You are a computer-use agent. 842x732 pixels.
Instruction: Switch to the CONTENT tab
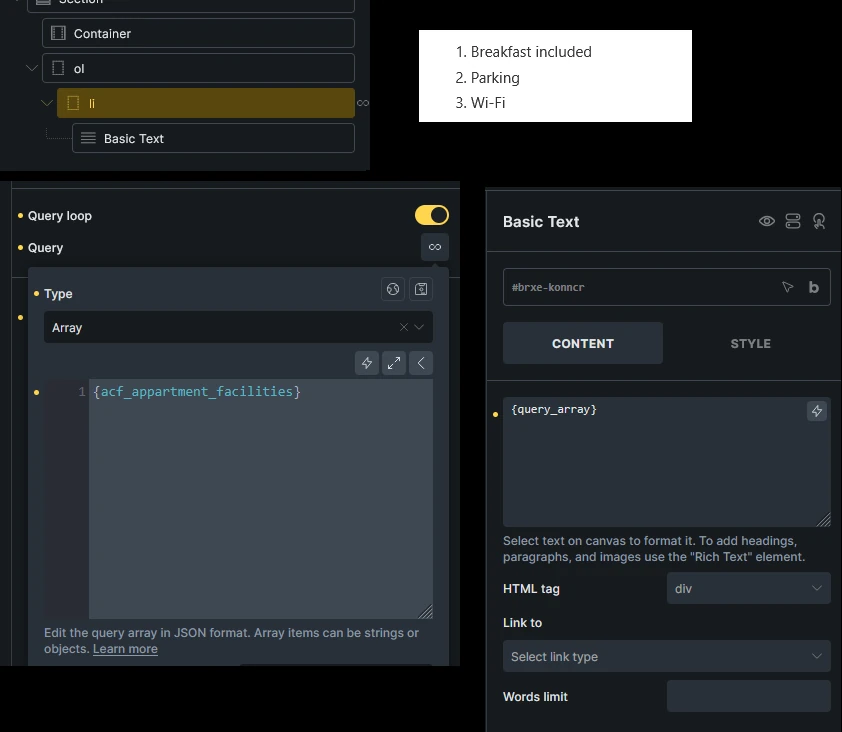click(x=583, y=343)
